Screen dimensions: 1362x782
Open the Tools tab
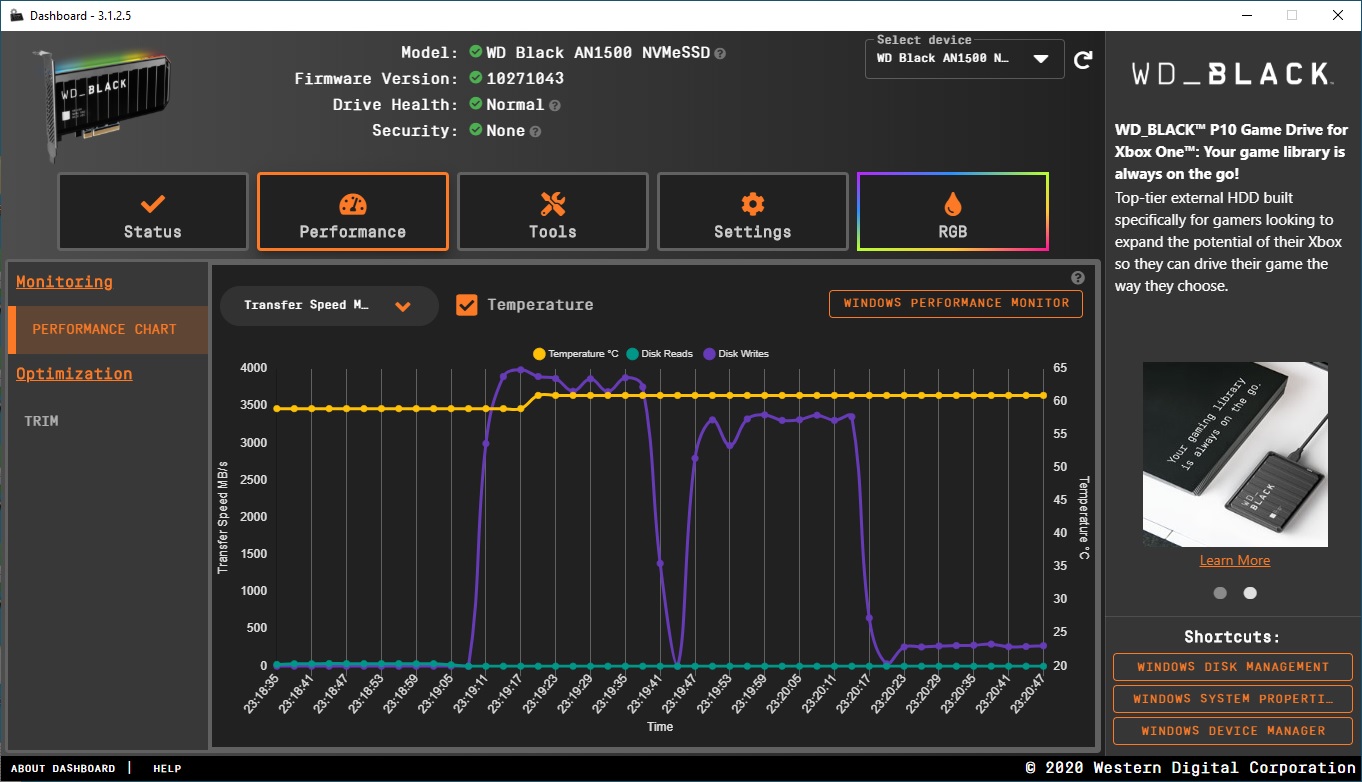click(x=553, y=211)
